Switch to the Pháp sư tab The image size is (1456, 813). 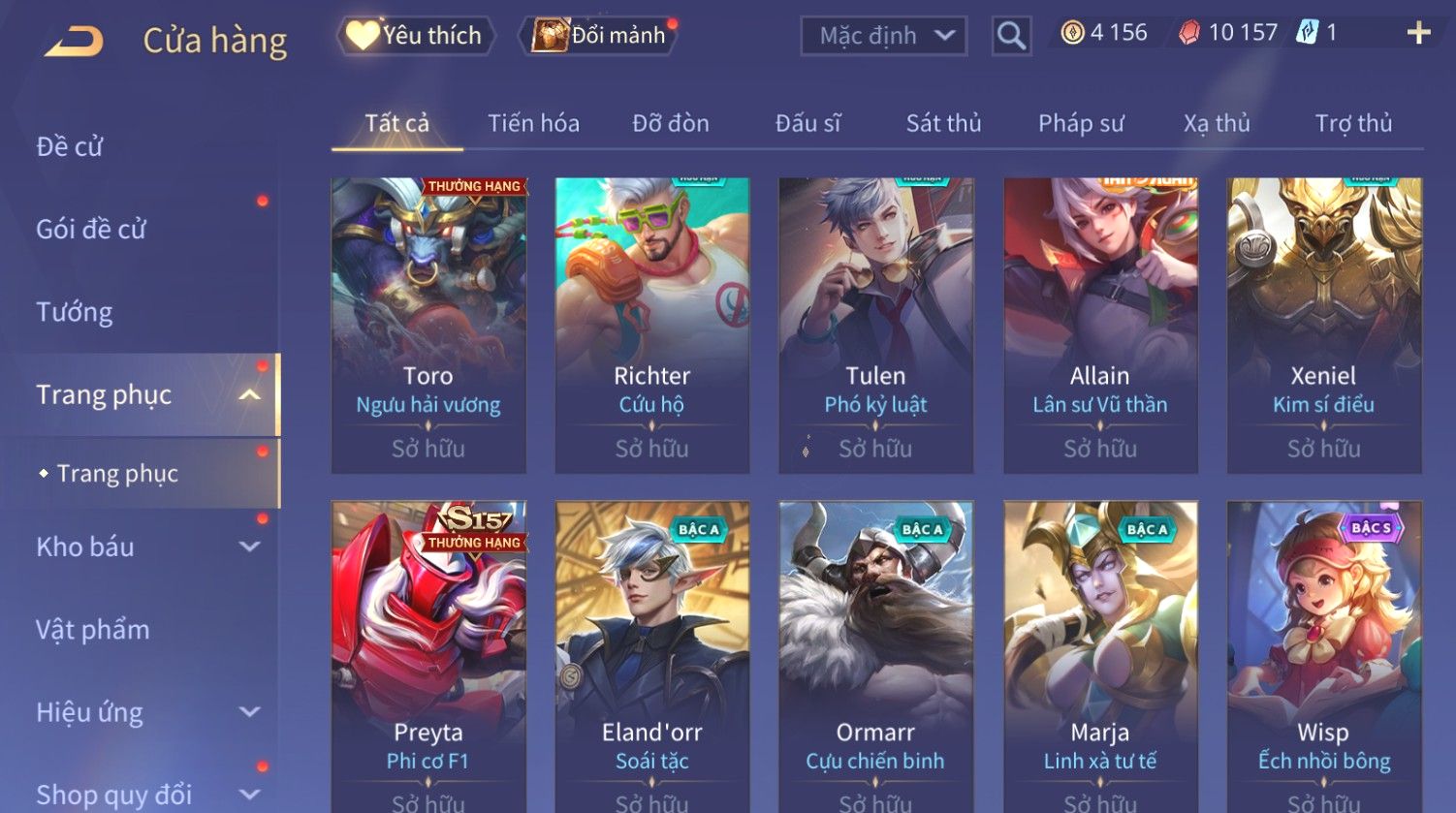pyautogui.click(x=1081, y=124)
